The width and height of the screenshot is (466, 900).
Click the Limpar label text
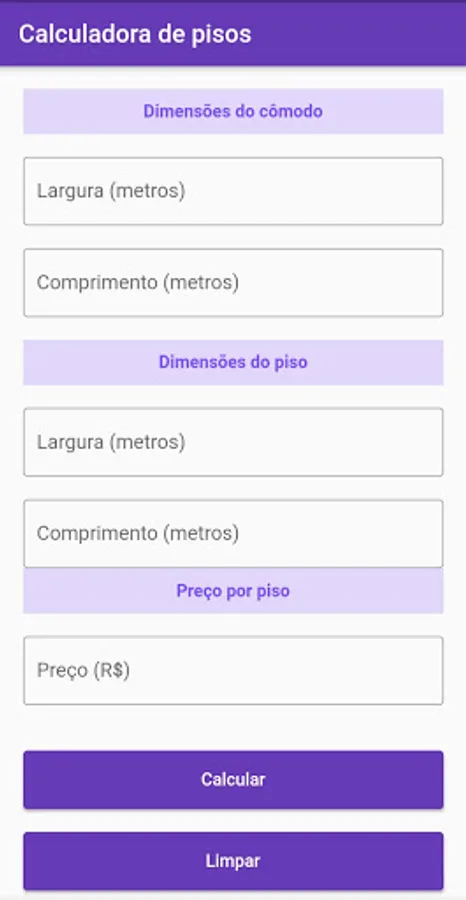pyautogui.click(x=233, y=861)
